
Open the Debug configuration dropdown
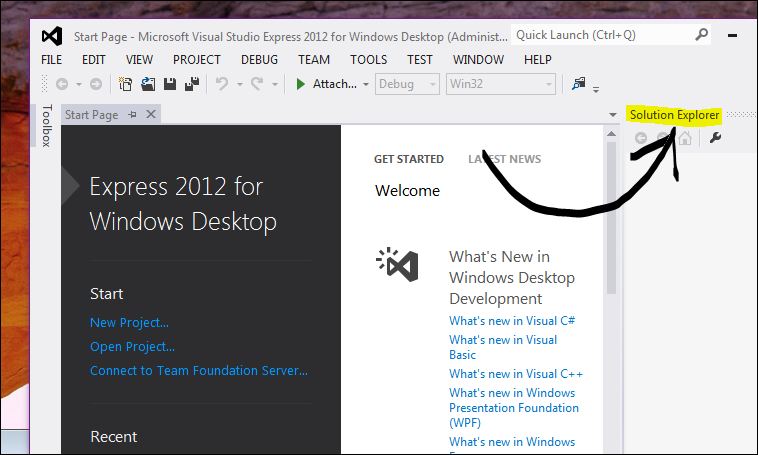407,84
